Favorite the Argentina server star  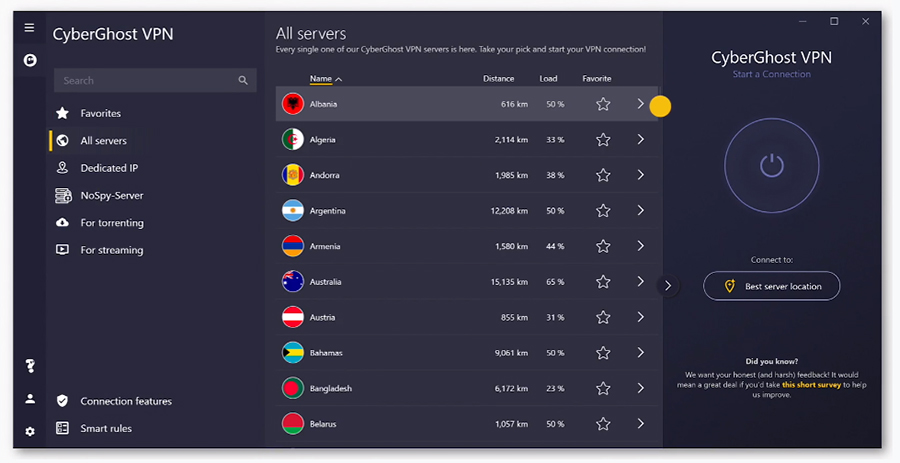click(603, 211)
